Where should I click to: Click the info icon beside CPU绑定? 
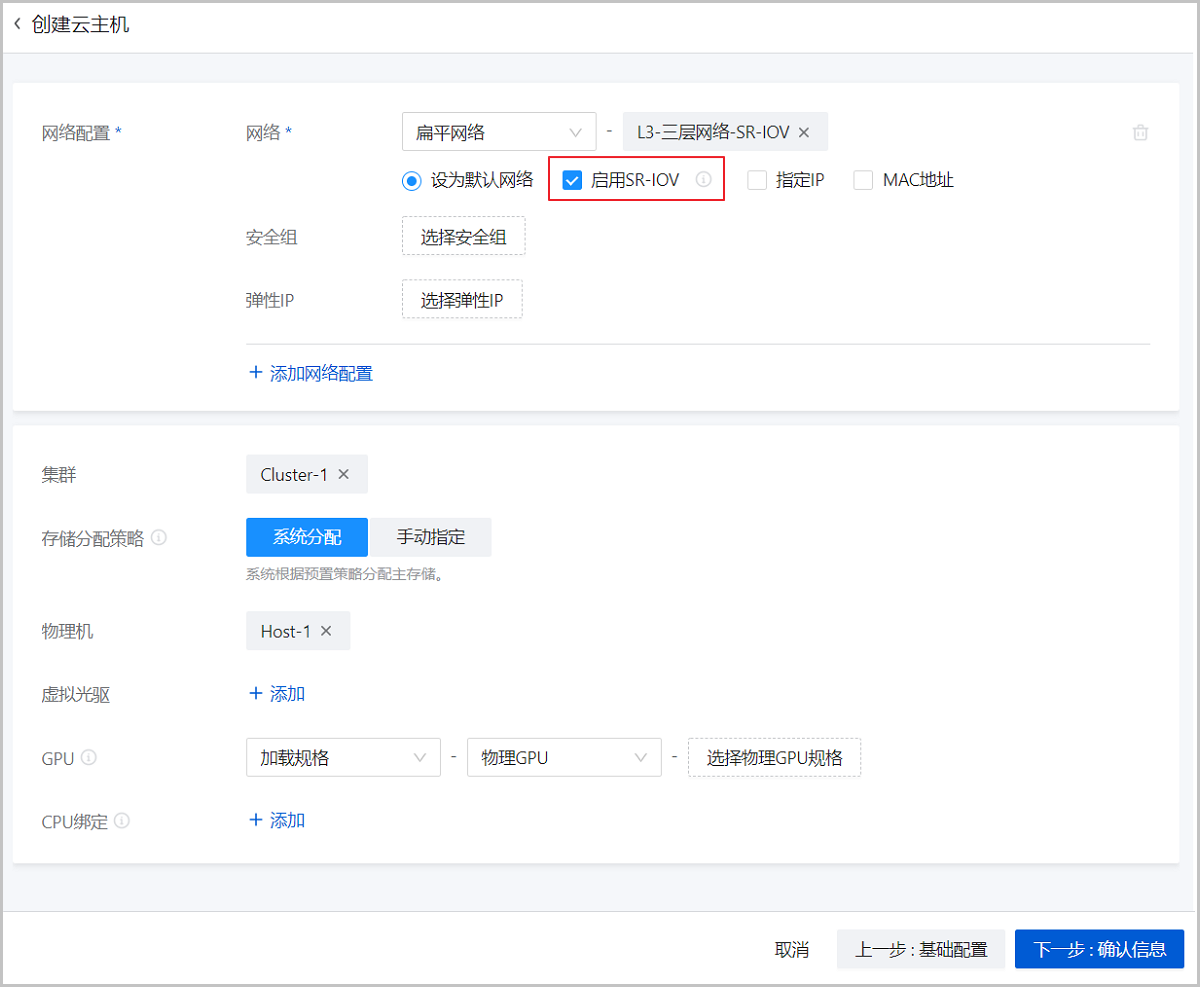click(122, 821)
